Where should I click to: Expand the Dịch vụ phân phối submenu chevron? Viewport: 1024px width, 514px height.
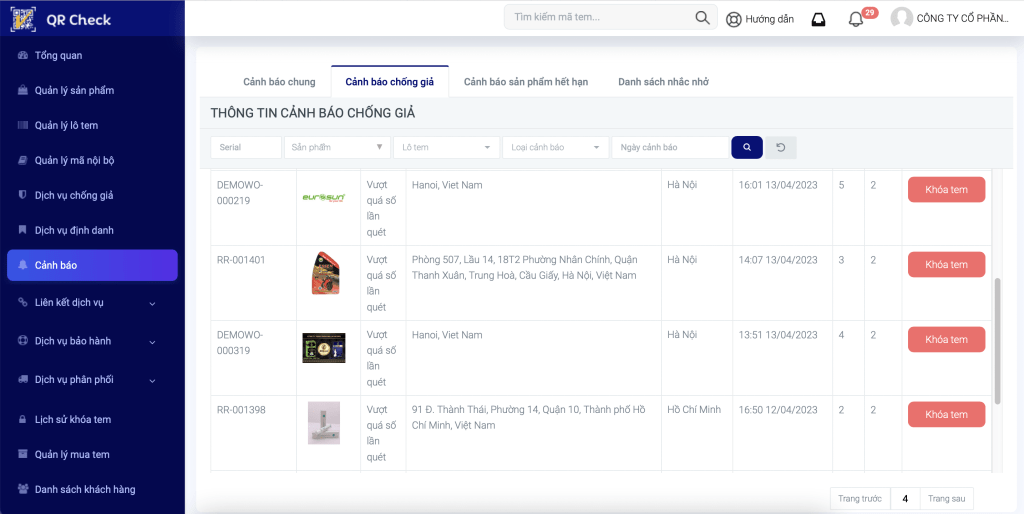pos(152,381)
